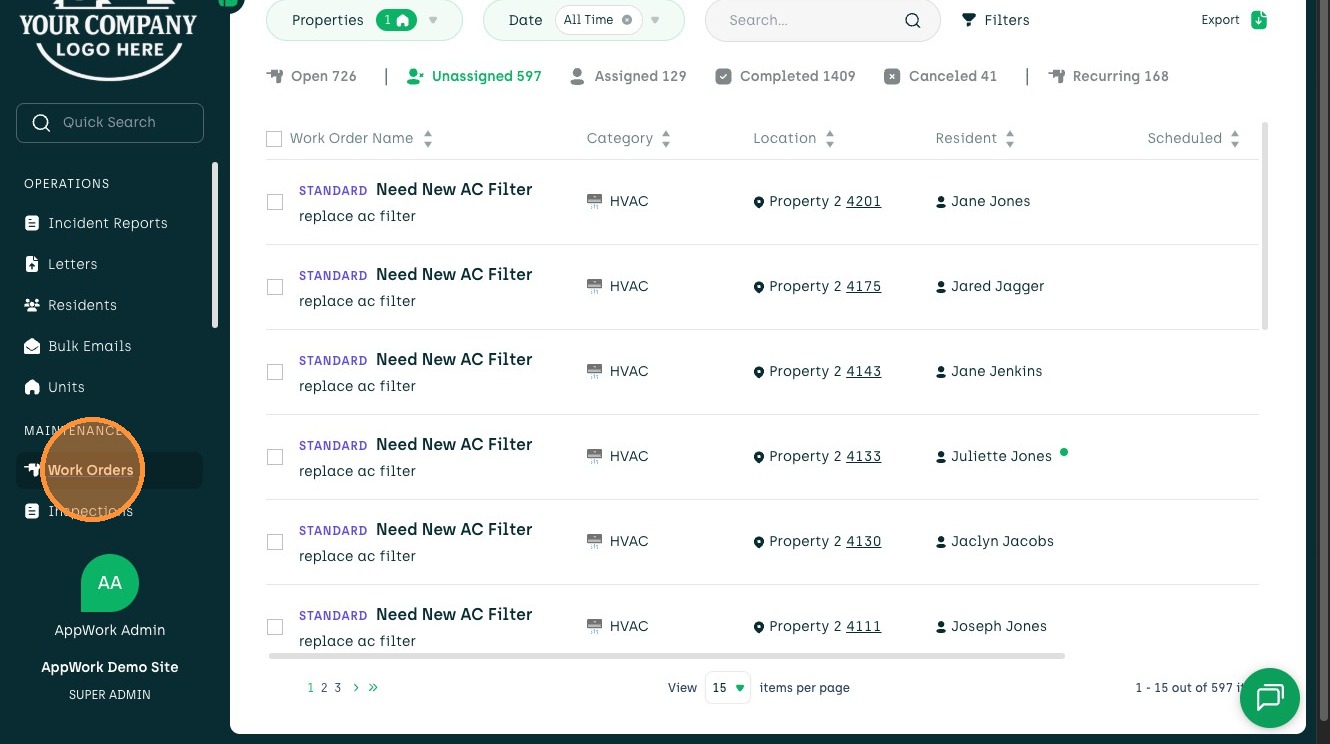1330x744 pixels.
Task: Click the Recurring tab faucet icon
Action: click(1056, 76)
